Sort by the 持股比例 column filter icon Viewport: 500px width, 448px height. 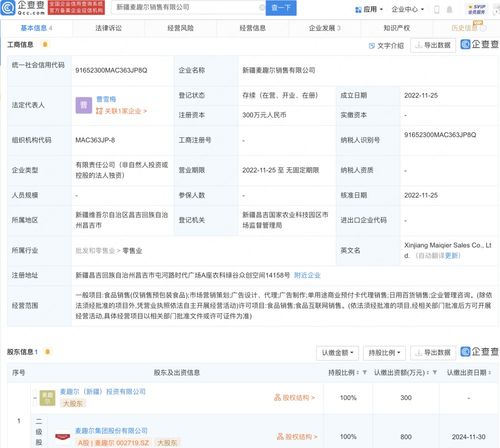click(x=364, y=372)
